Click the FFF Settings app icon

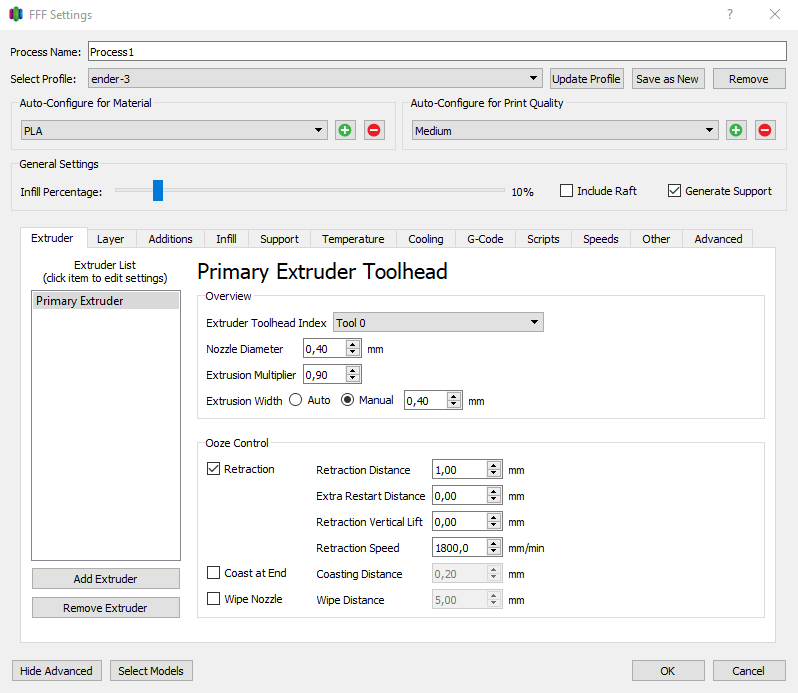point(16,14)
